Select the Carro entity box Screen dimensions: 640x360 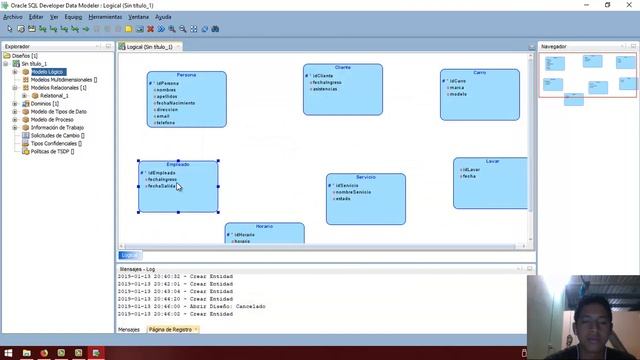tap(480, 95)
